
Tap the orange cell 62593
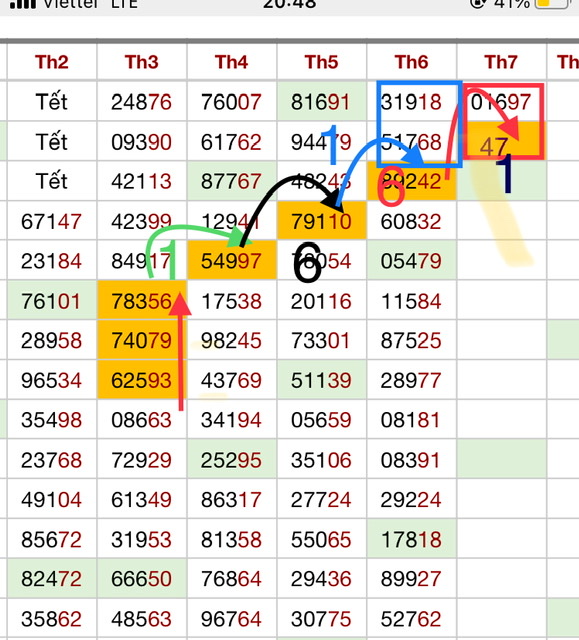tap(142, 380)
